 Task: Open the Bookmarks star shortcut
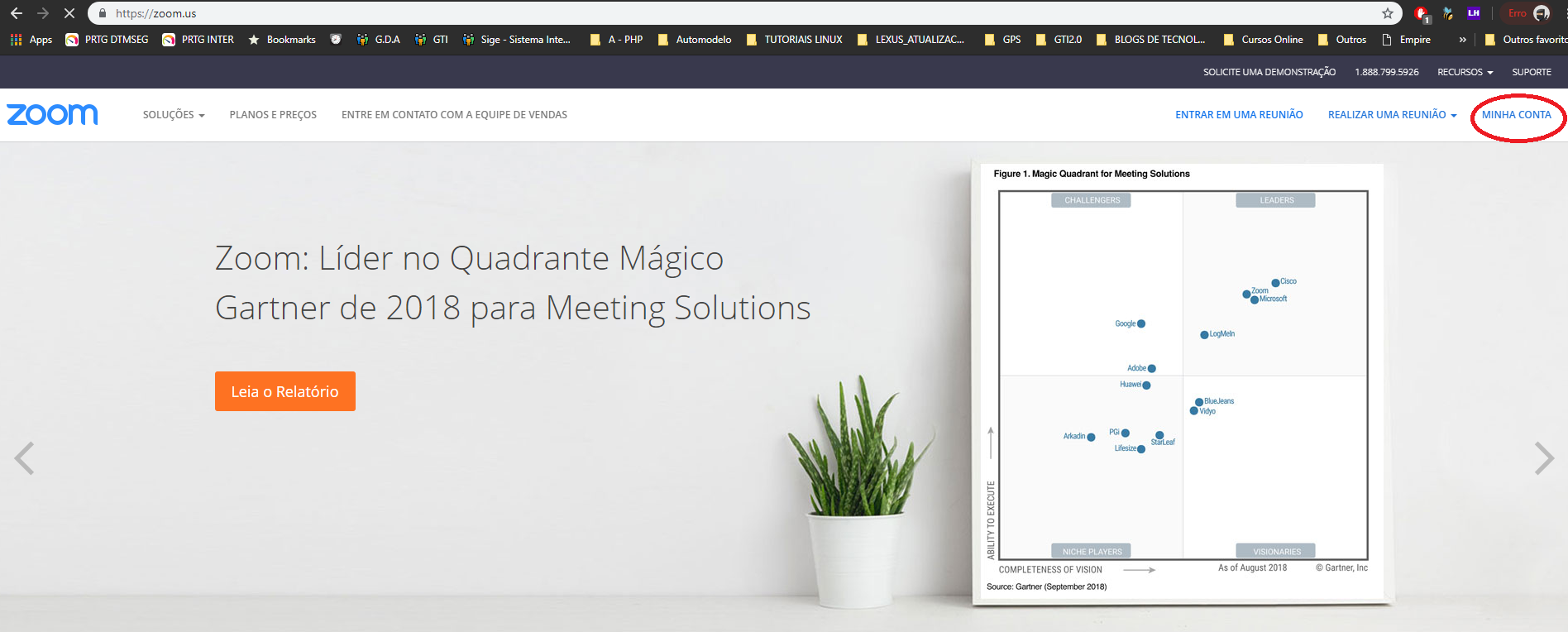click(x=282, y=40)
